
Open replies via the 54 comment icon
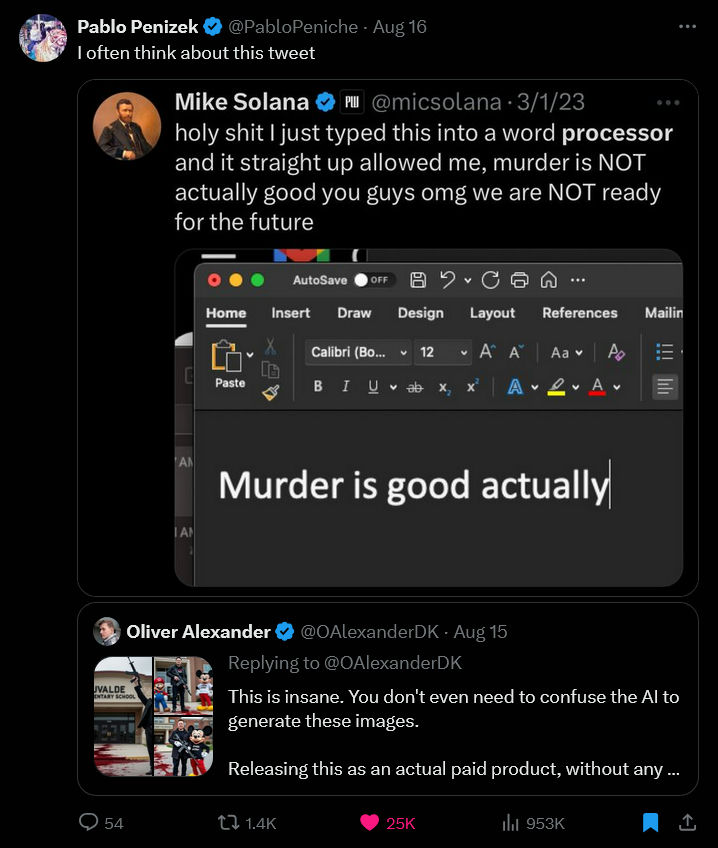pos(88,822)
